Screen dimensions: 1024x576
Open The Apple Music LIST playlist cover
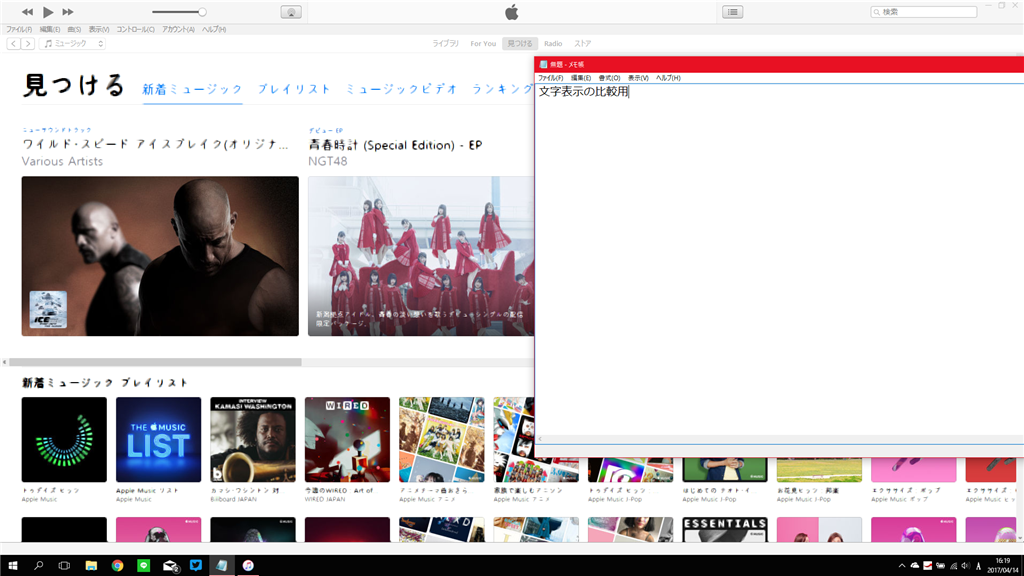click(159, 440)
